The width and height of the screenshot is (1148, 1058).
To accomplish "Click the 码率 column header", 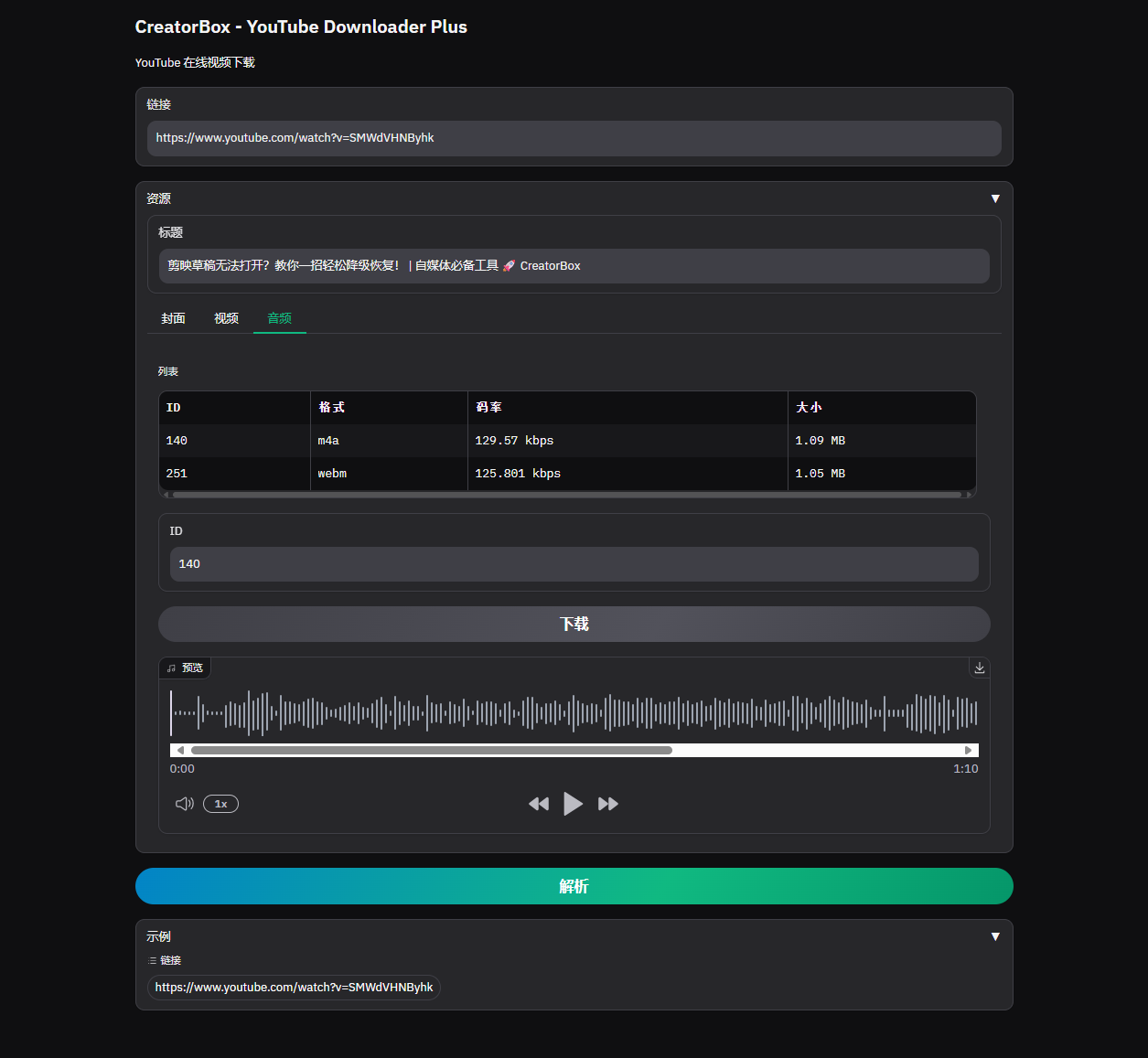I will (x=628, y=408).
